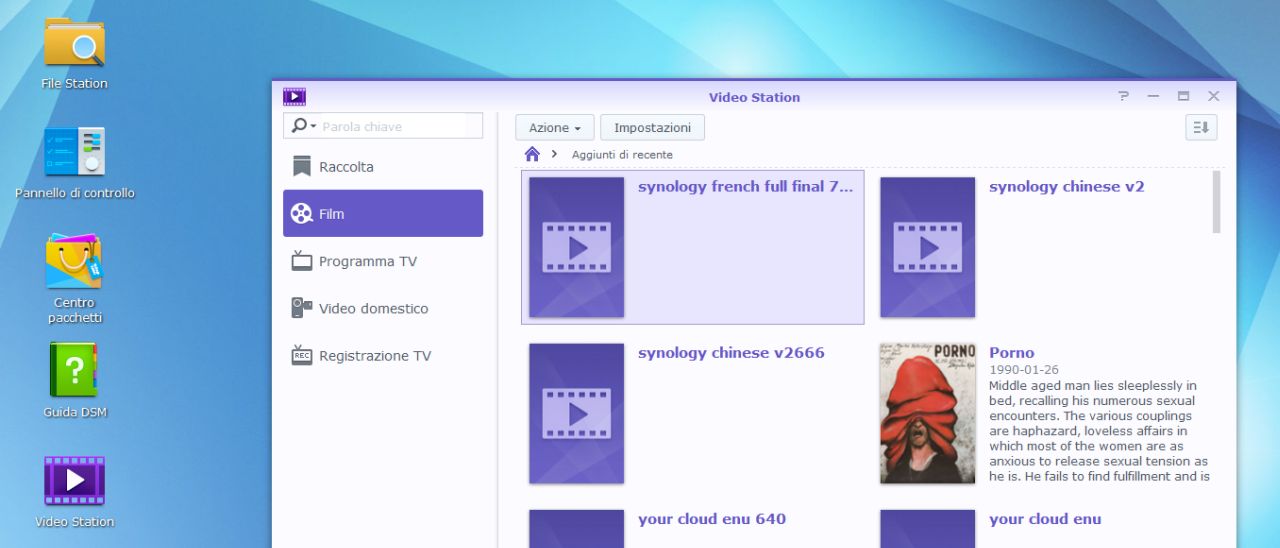This screenshot has height=548, width=1280.
Task: Open synology chinese v2 title link
Action: [1066, 186]
